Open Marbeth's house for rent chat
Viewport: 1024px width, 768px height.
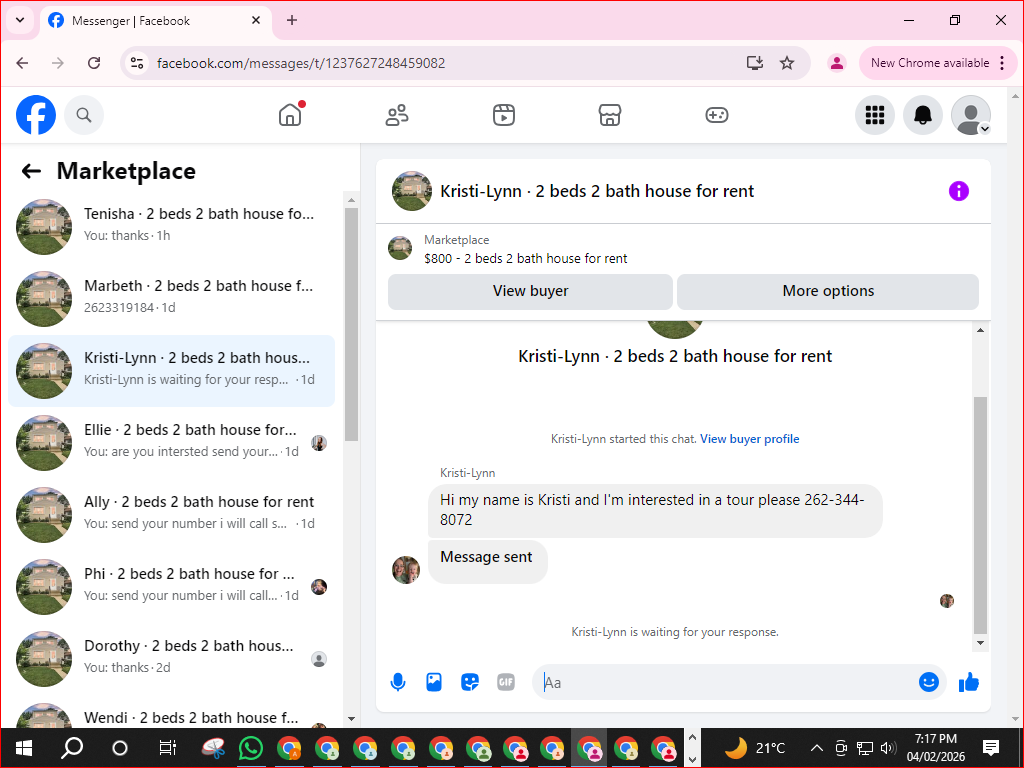tap(171, 298)
